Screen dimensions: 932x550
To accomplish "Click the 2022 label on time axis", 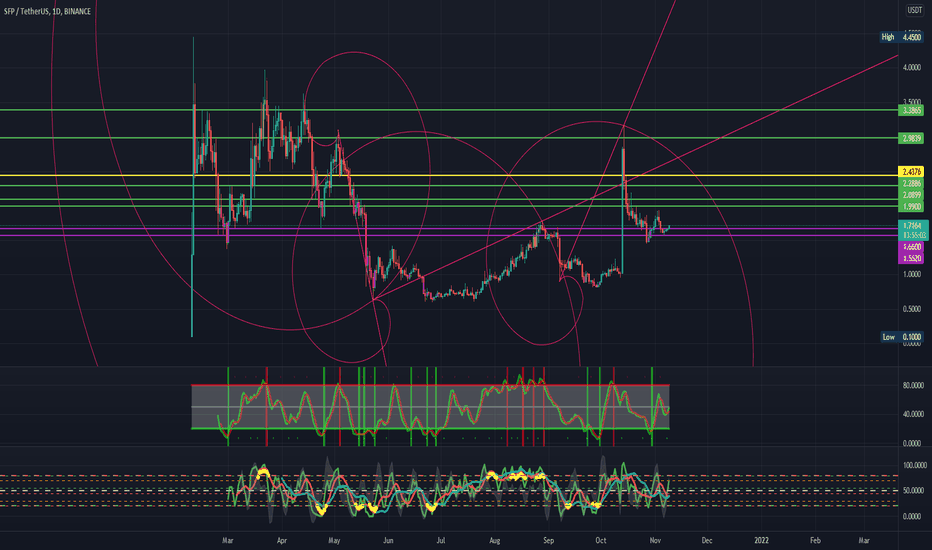I will coord(761,540).
